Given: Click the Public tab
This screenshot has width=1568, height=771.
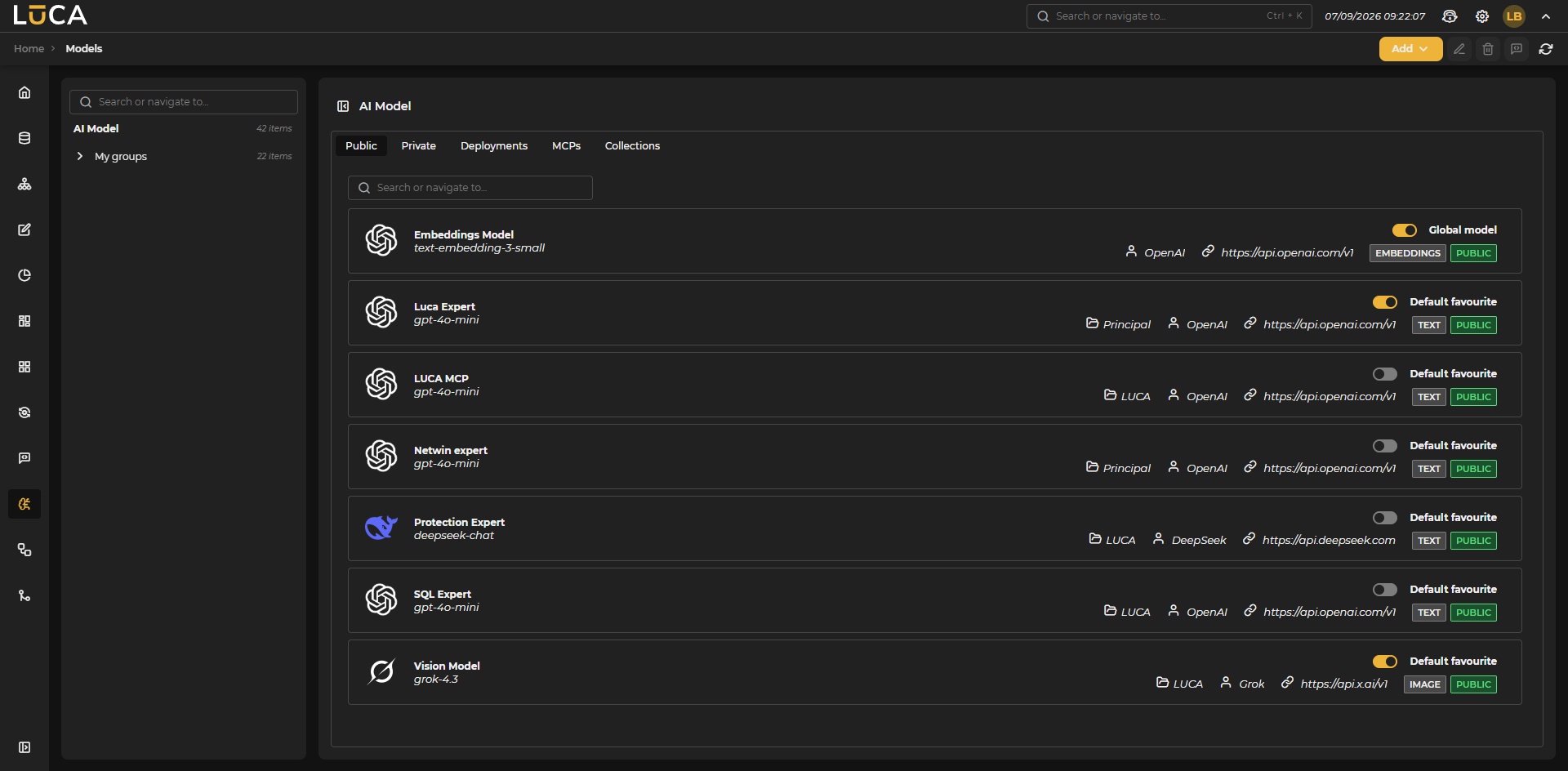Looking at the screenshot, I should coord(361,145).
